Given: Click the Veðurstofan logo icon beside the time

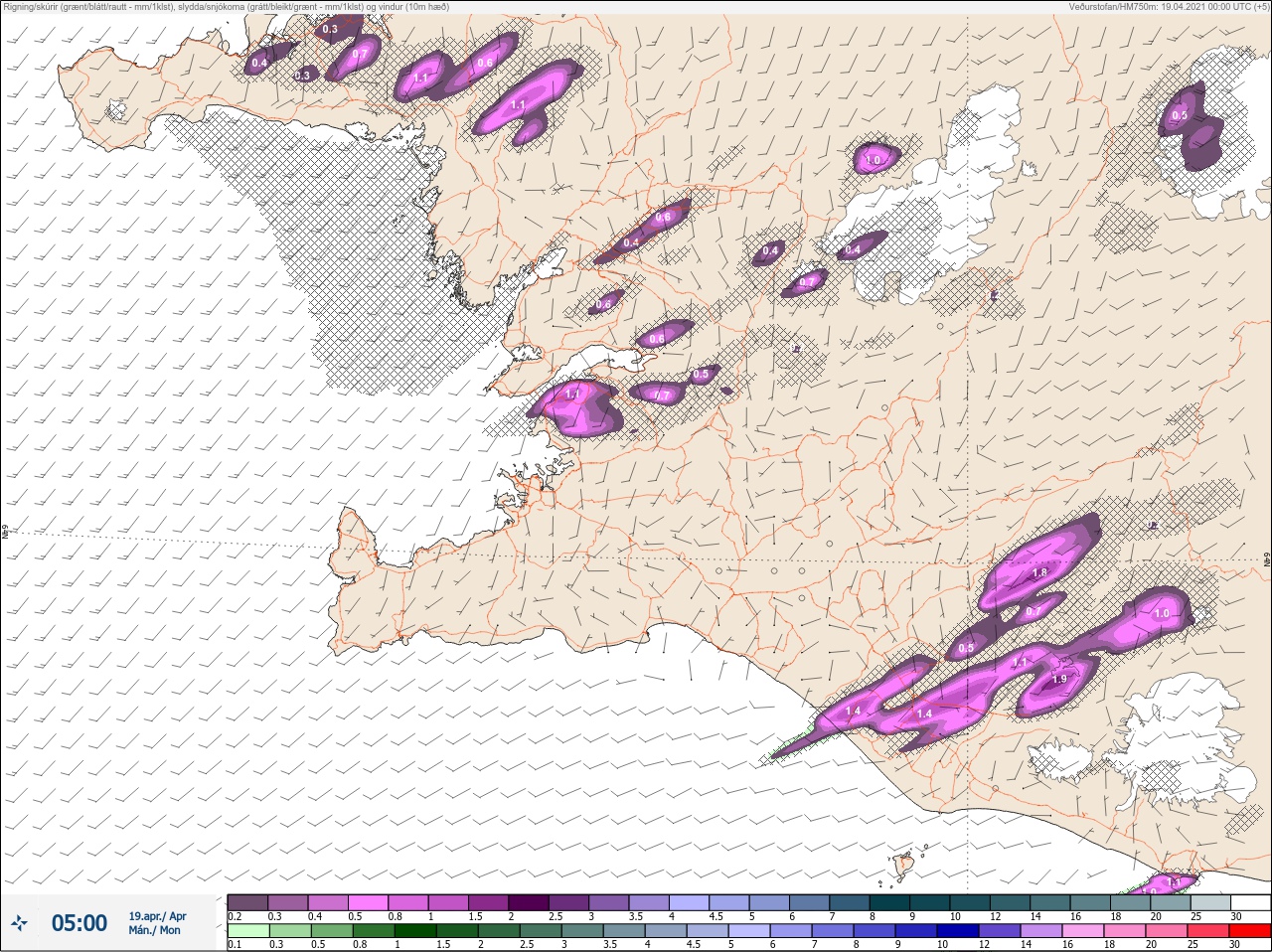Looking at the screenshot, I should (x=19, y=923).
